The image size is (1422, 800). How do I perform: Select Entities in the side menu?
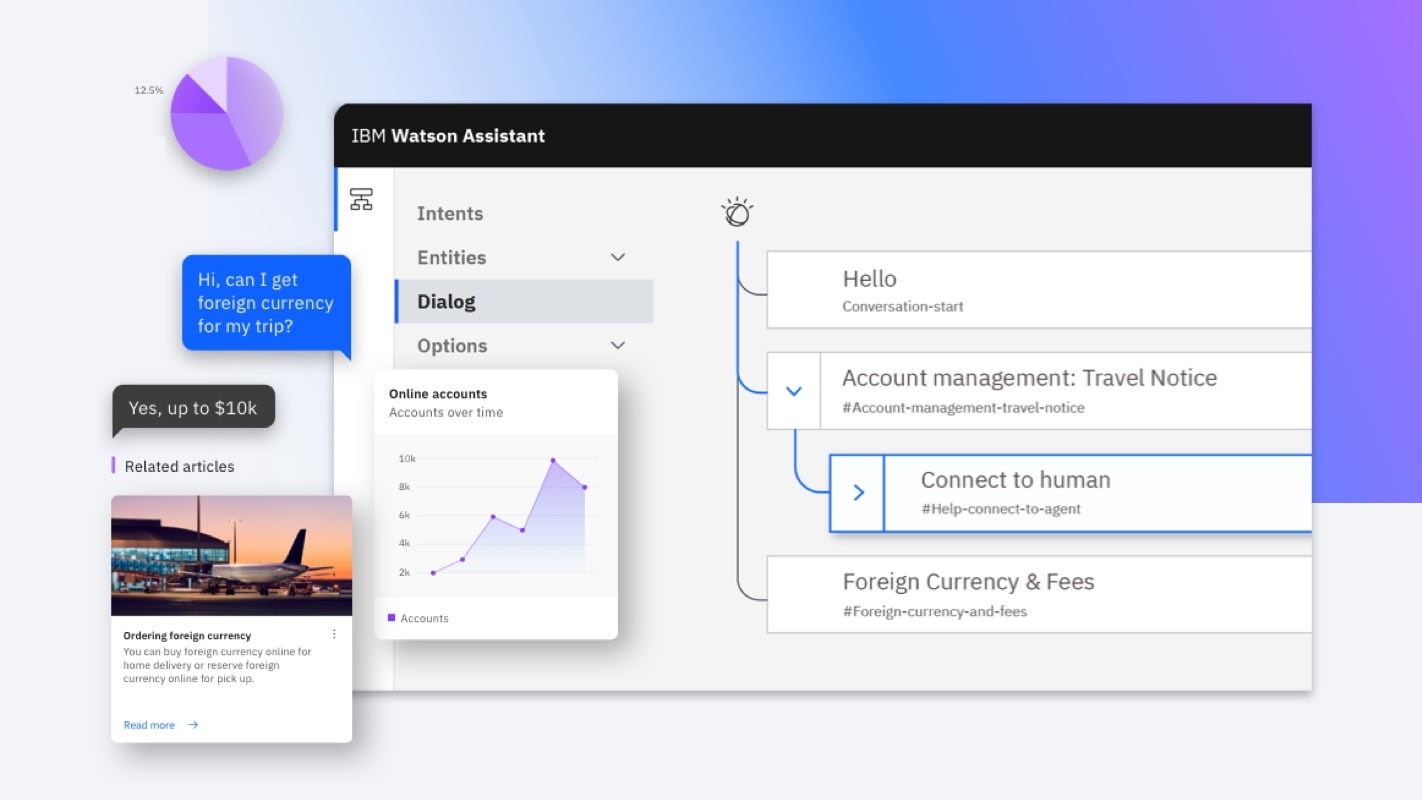pos(451,257)
